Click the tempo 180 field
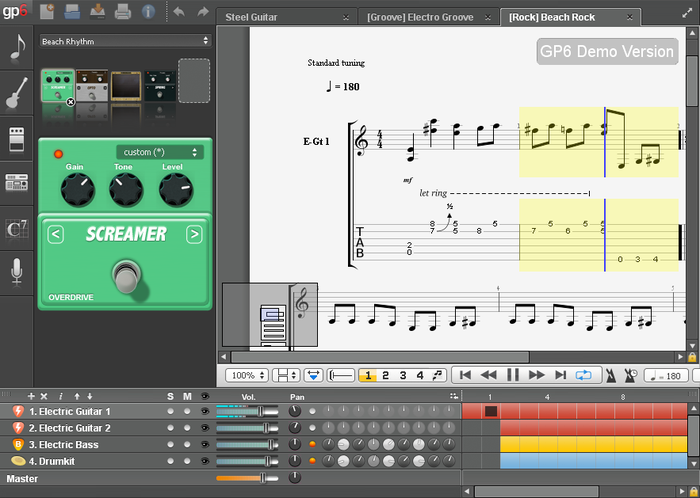Image resolution: width=700 pixels, height=498 pixels. point(665,376)
